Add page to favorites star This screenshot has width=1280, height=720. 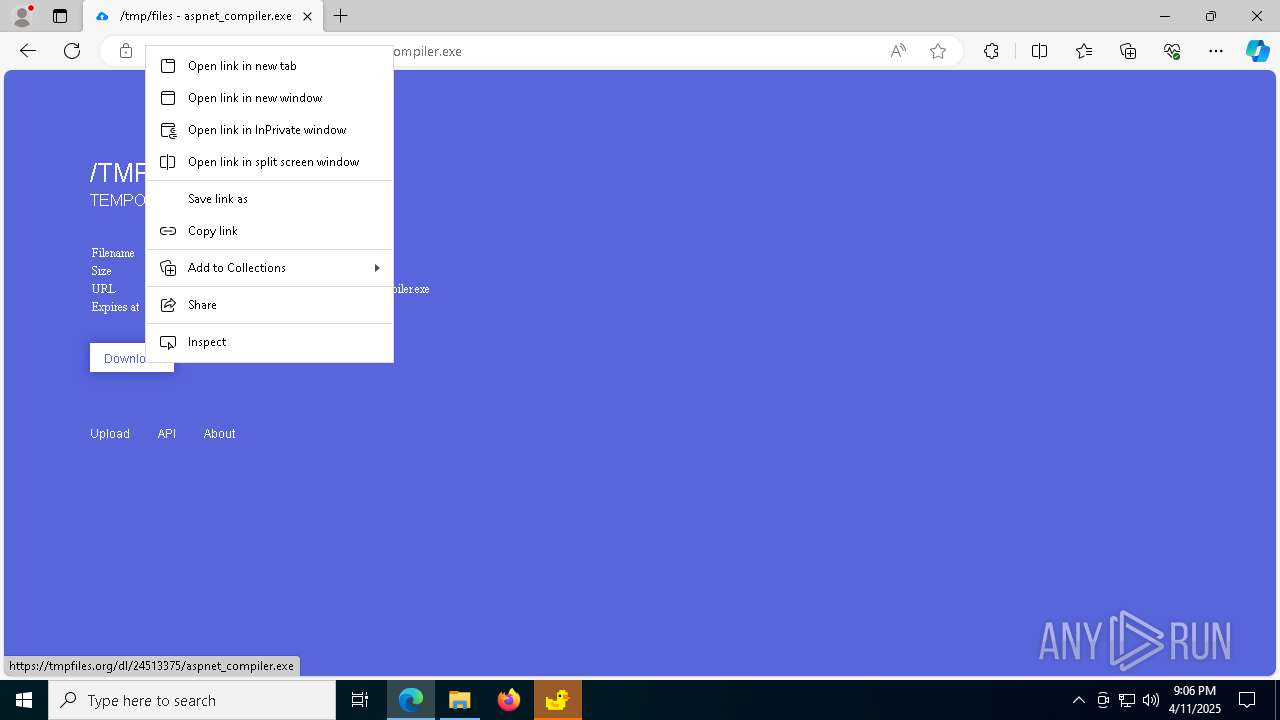(x=938, y=51)
